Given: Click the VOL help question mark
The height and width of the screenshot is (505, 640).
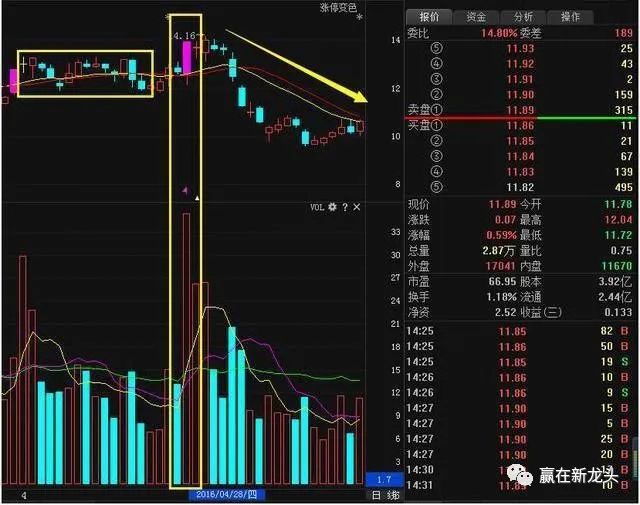Looking at the screenshot, I should pyautogui.click(x=345, y=207).
